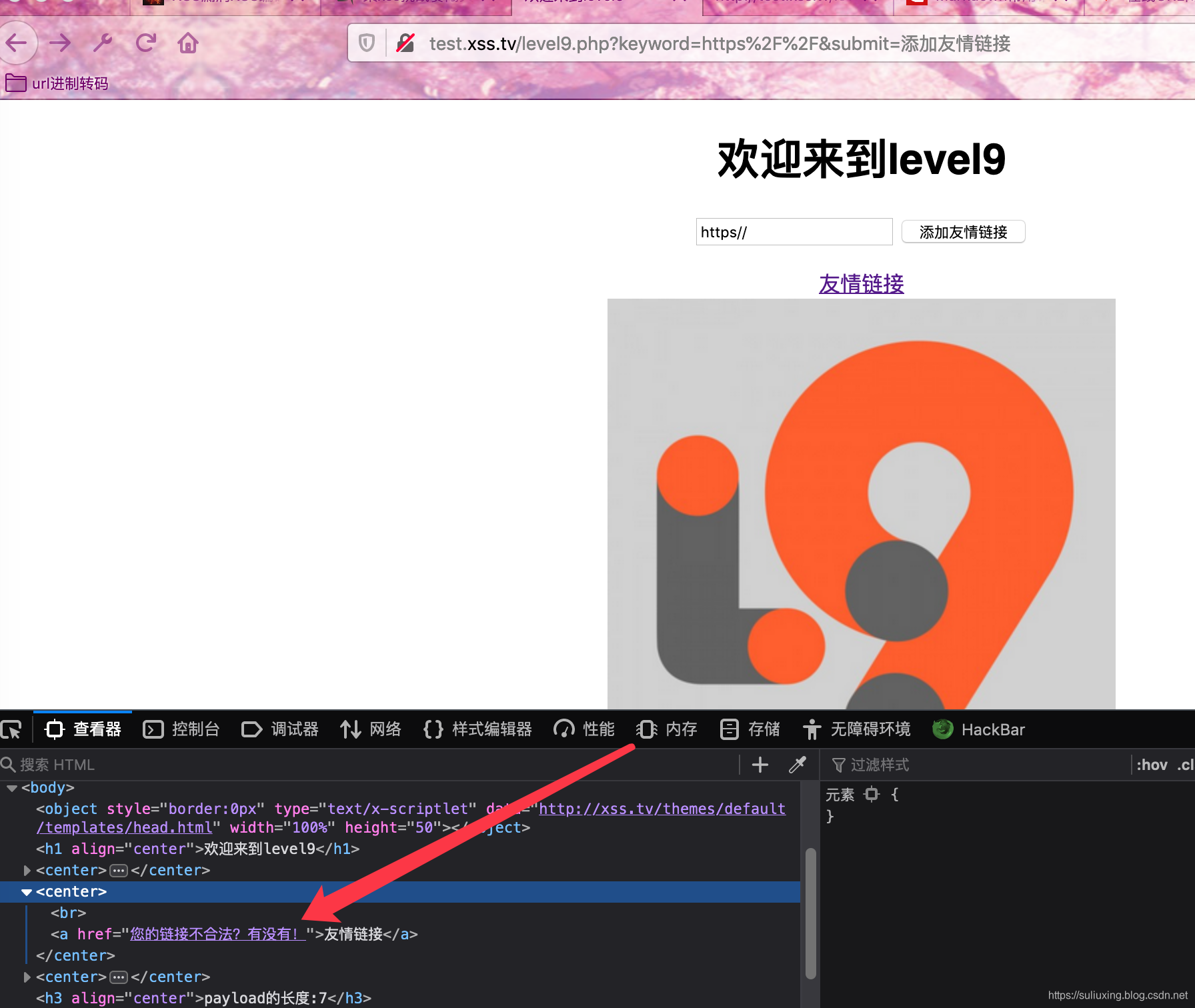Select the eyedropper color picker icon
Viewport: 1195px width, 1008px height.
798,765
